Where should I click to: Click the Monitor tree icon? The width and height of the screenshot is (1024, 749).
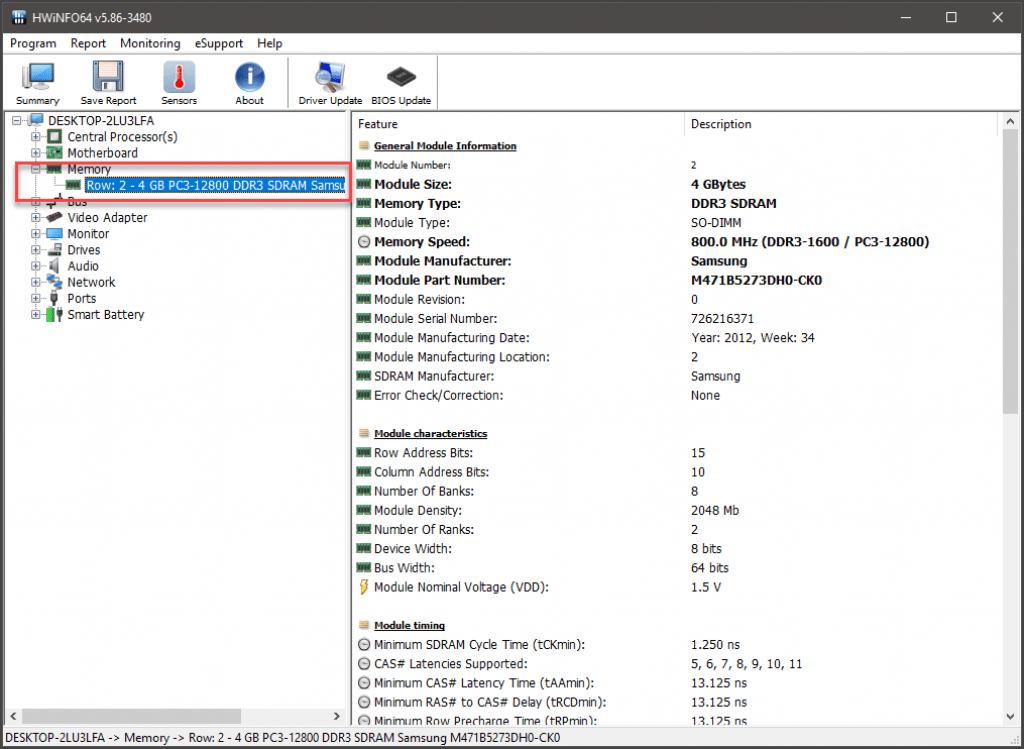pyautogui.click(x=55, y=234)
